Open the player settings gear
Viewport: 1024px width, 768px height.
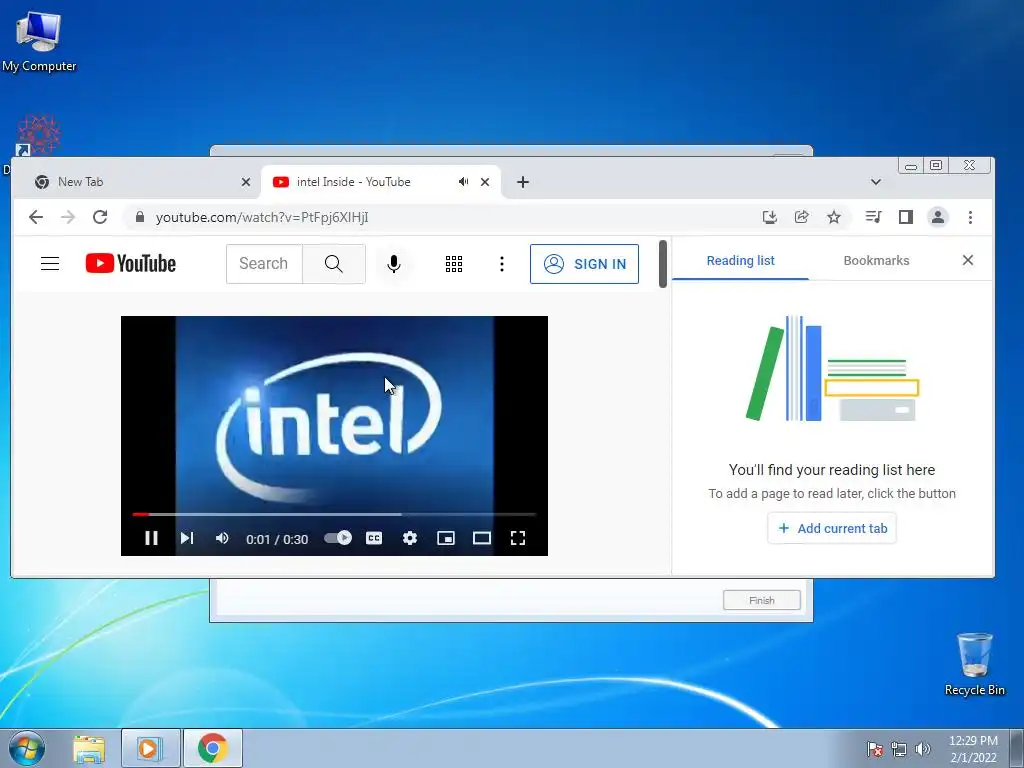[409, 538]
